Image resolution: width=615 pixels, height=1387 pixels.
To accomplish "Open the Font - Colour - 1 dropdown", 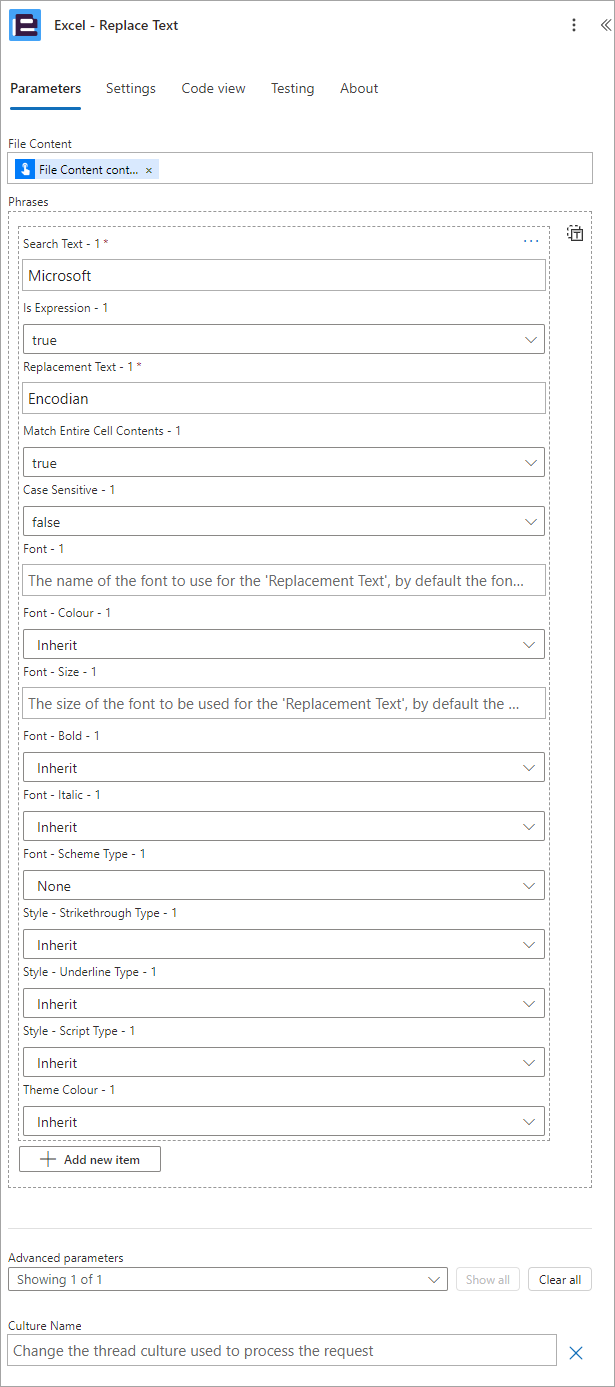I will [284, 644].
